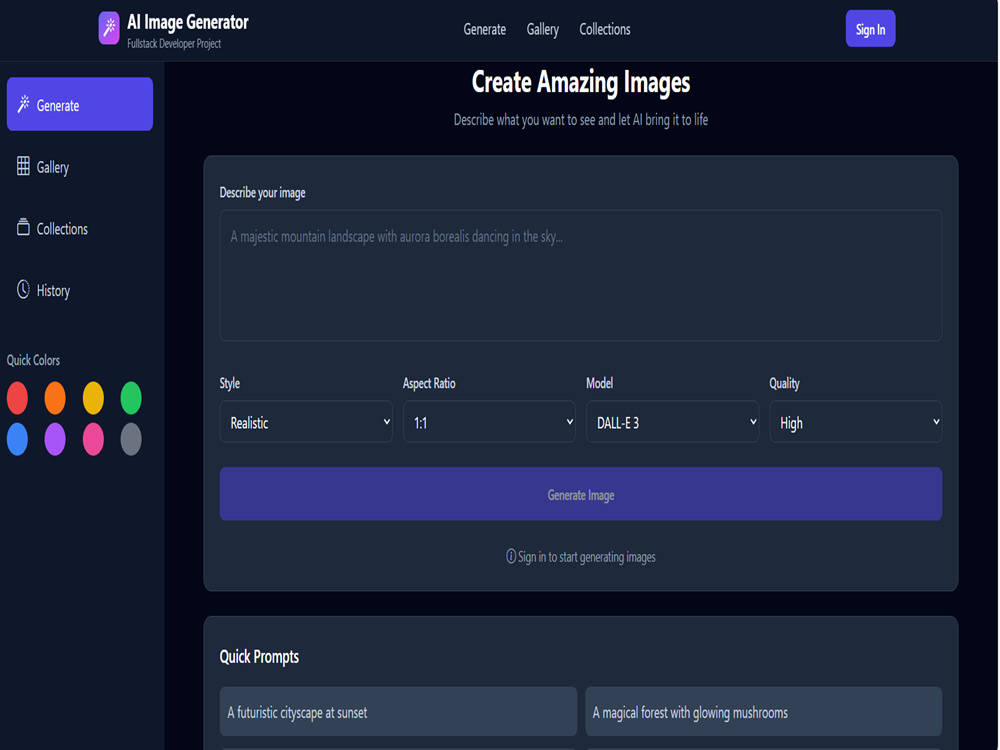Click the Sign In button
The width and height of the screenshot is (1000, 750).
[871, 29]
